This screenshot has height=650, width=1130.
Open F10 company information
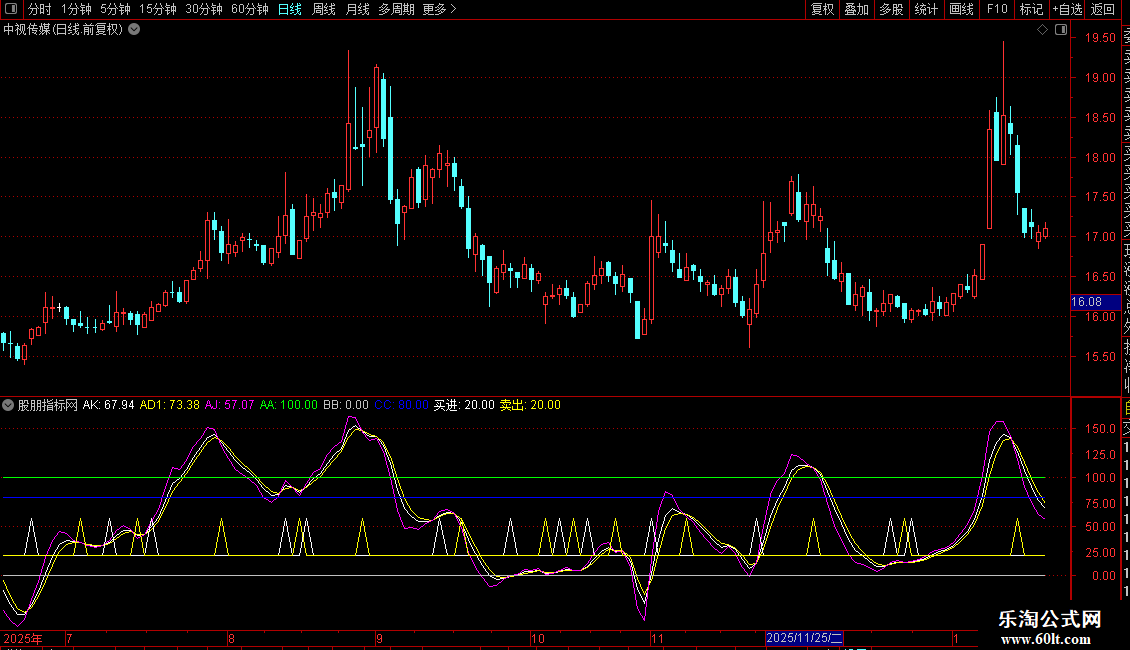coord(997,9)
